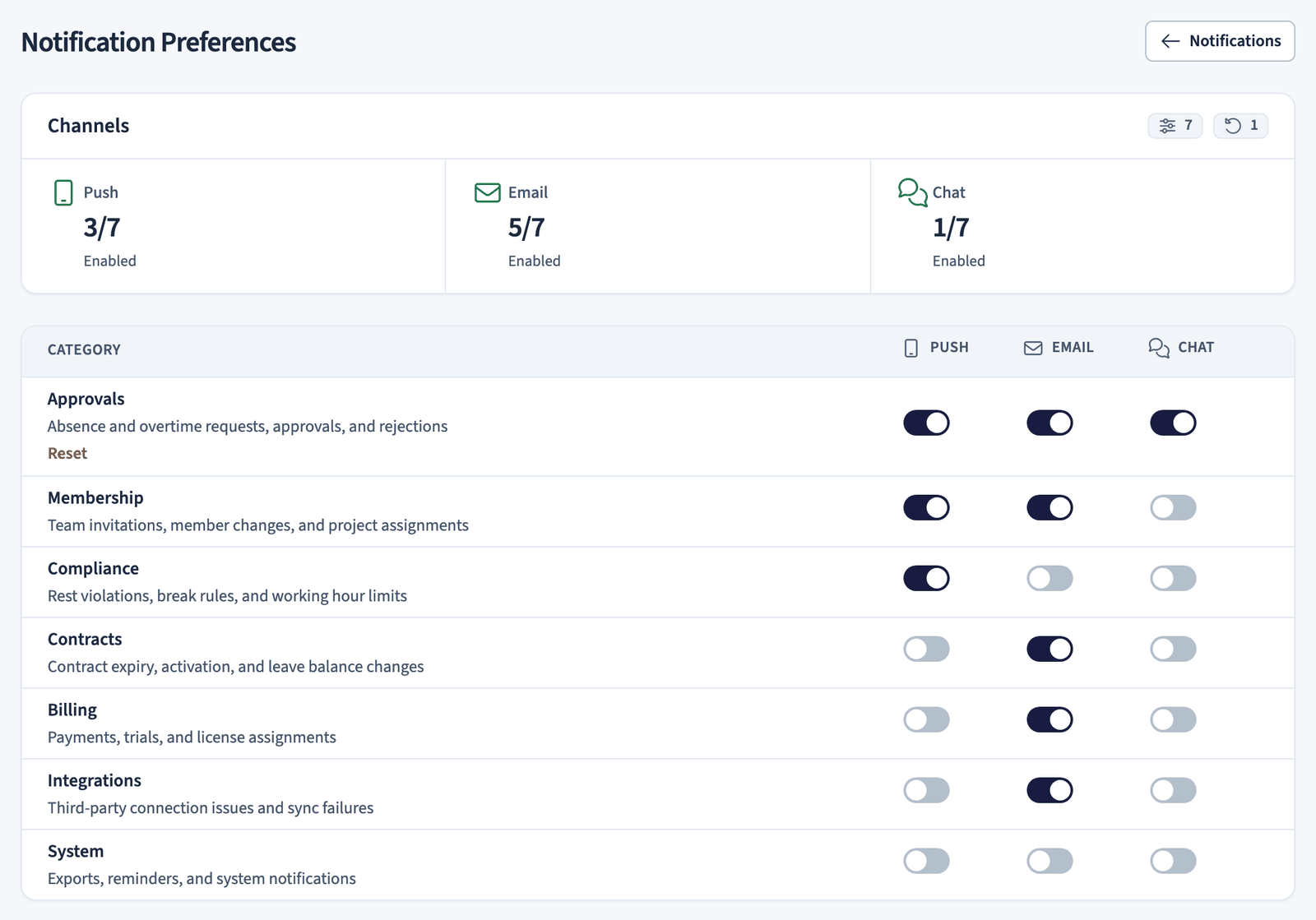Click the reset-arrow badge showing 1
This screenshot has width=1316, height=920.
point(1241,126)
